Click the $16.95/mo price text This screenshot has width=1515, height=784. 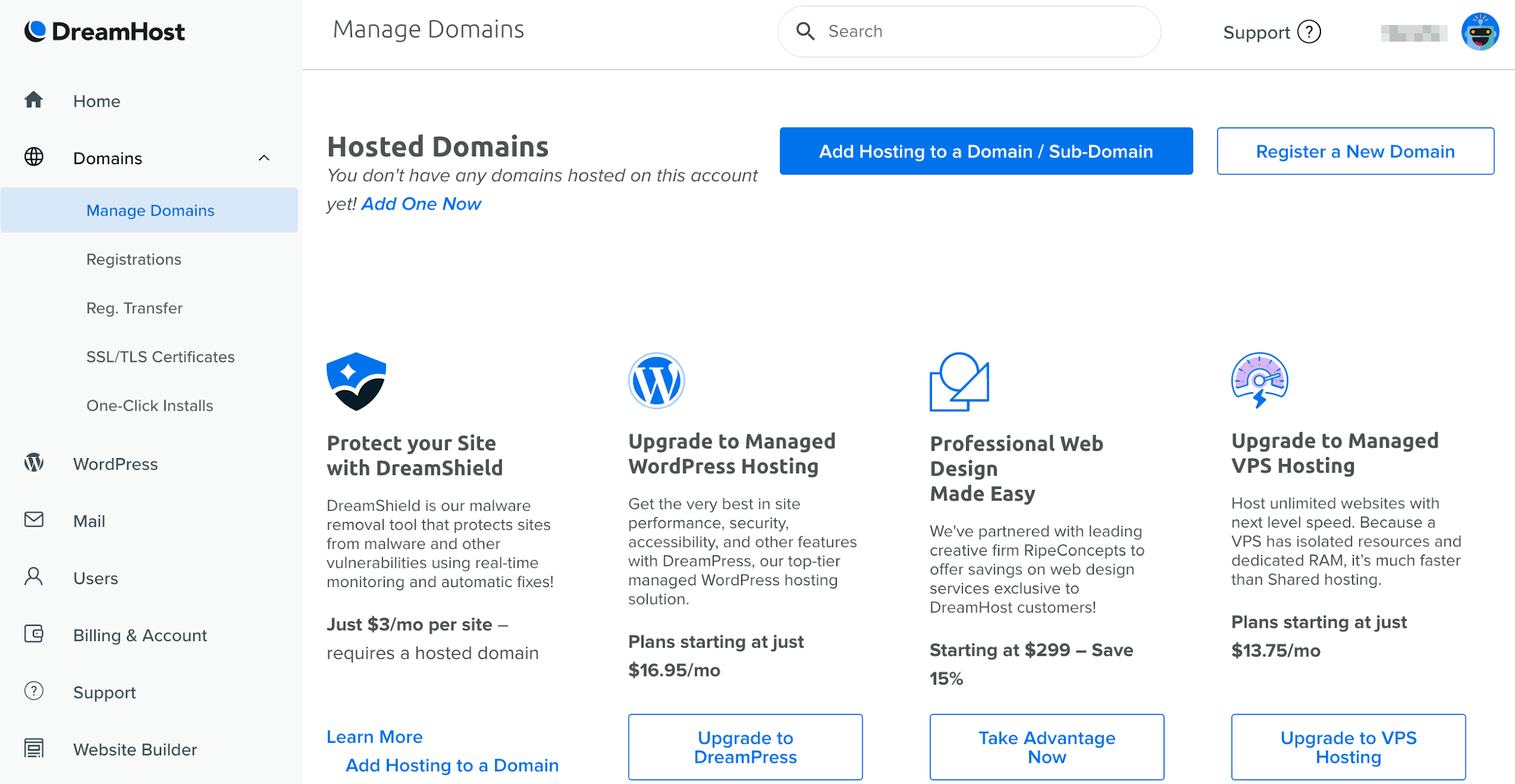(x=674, y=670)
